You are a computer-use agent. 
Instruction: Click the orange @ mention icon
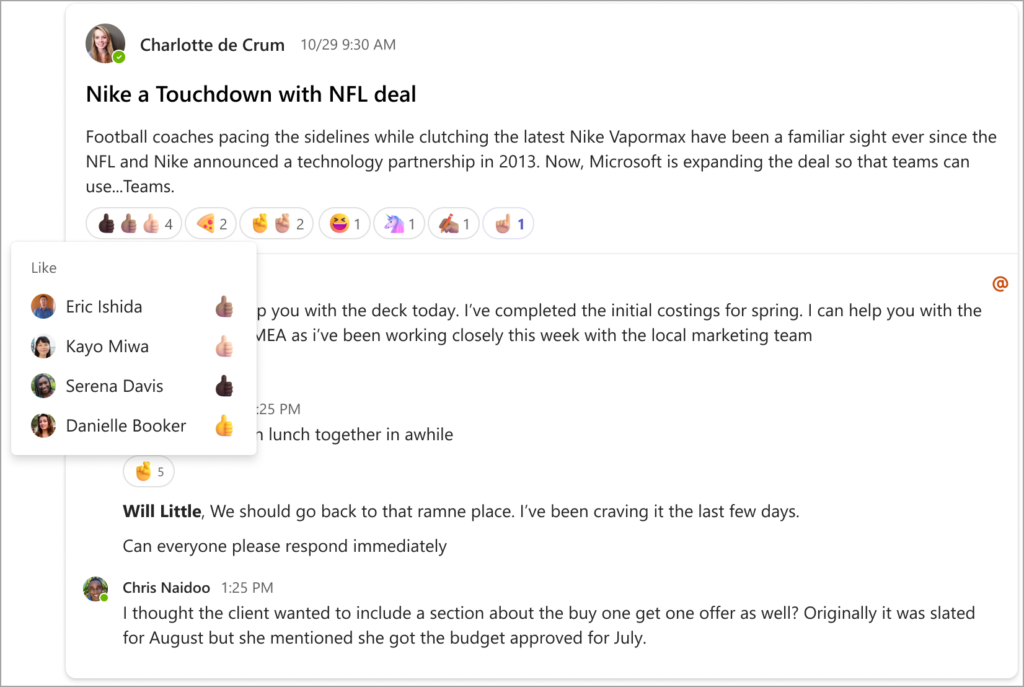pyautogui.click(x=999, y=283)
